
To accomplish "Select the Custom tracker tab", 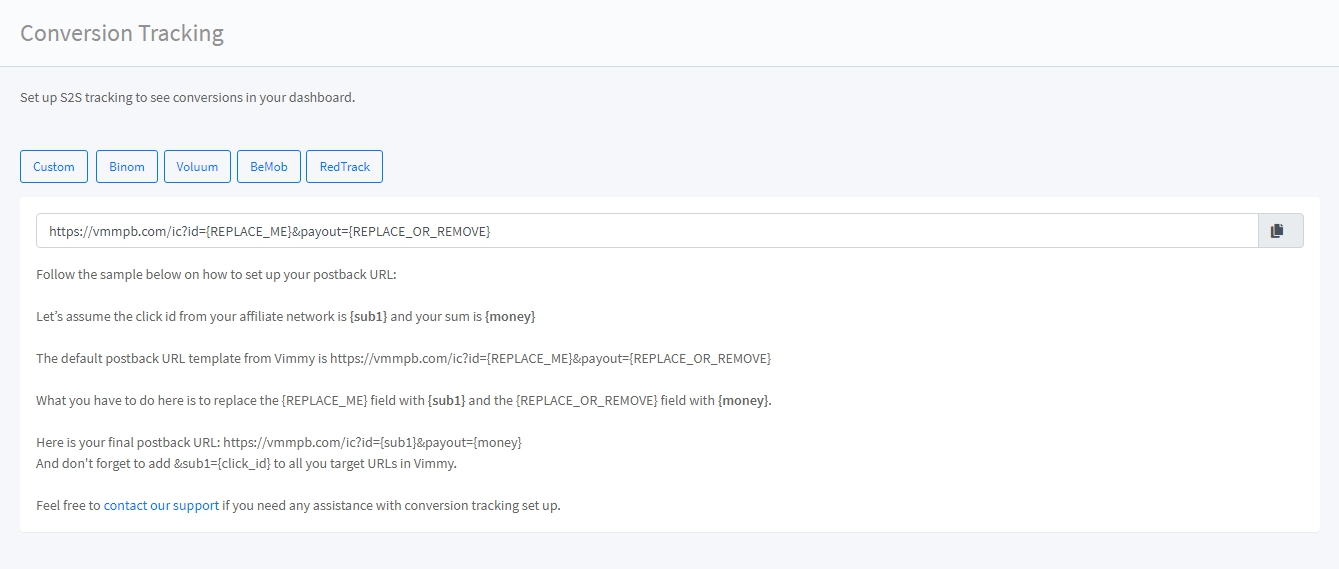I will point(54,167).
